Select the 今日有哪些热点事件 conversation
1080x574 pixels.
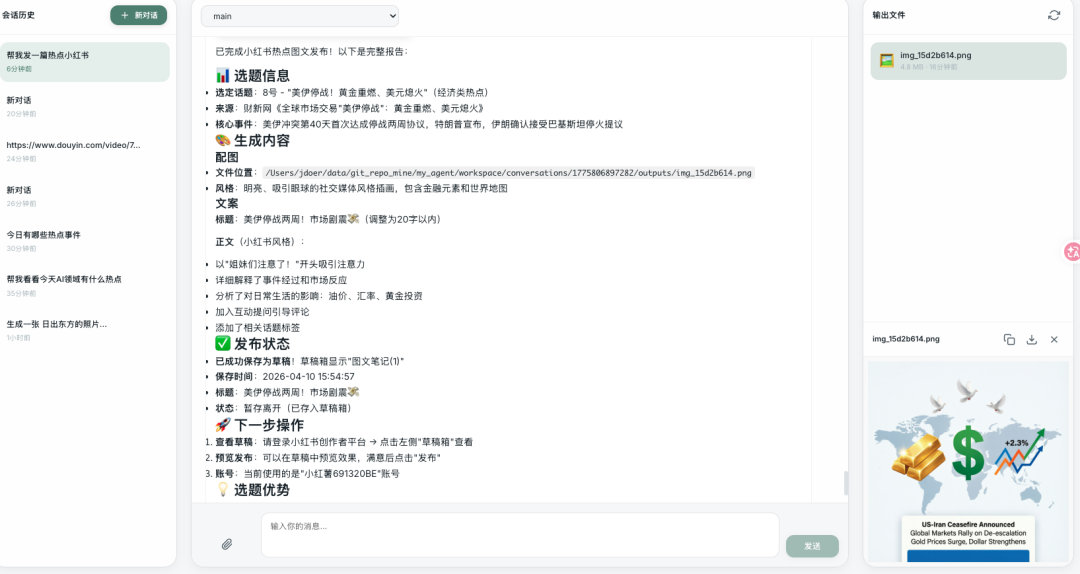84,240
